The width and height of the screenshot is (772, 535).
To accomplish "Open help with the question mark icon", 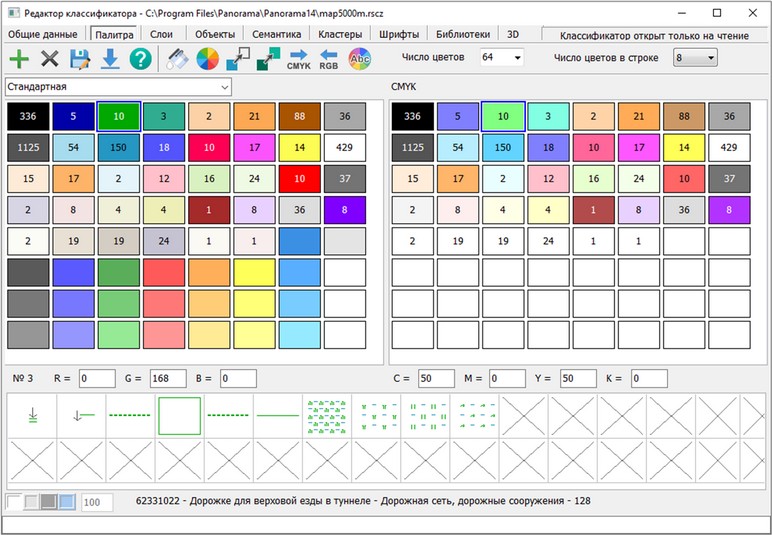I will click(x=141, y=60).
